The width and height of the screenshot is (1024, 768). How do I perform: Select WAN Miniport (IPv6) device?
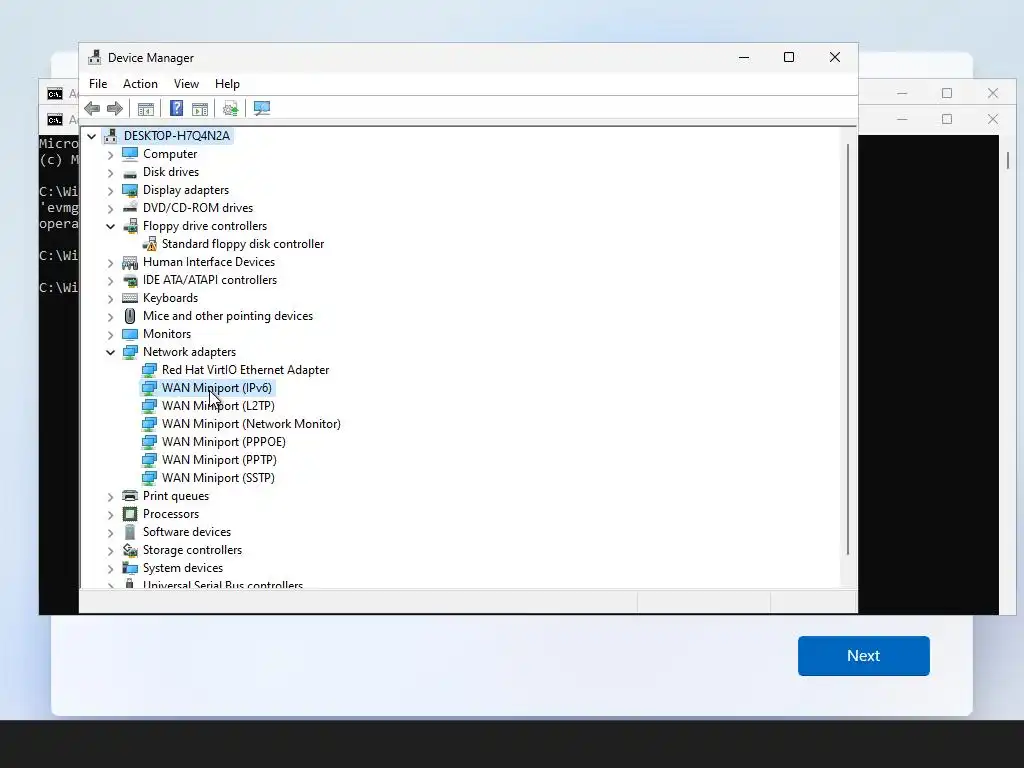(x=216, y=388)
